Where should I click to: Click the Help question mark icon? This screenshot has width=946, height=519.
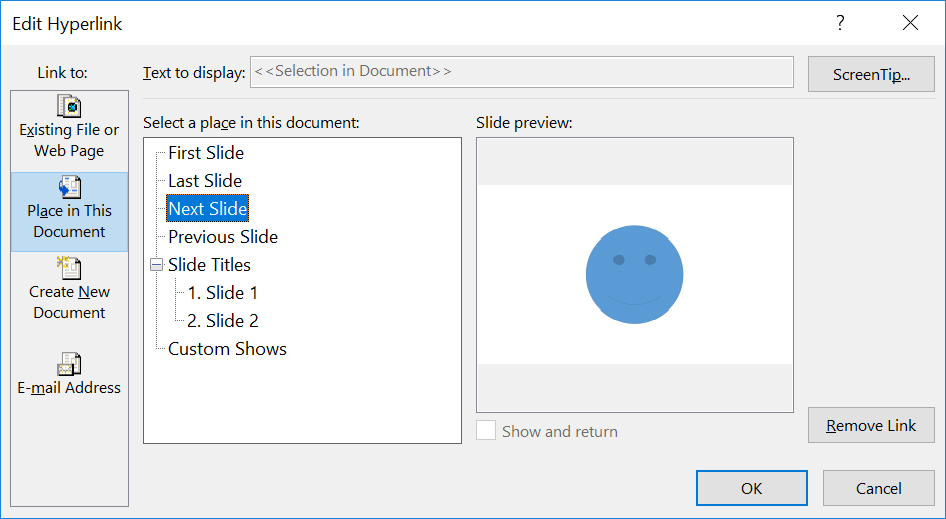pos(840,23)
